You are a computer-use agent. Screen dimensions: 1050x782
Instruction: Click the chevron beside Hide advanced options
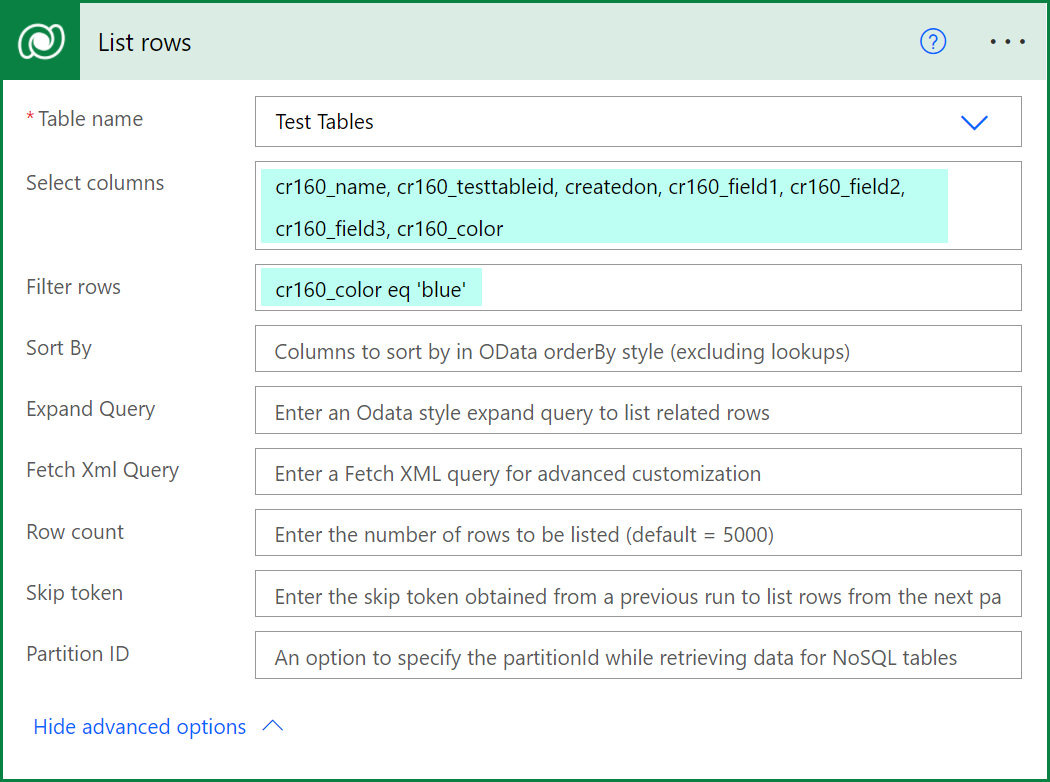272,727
